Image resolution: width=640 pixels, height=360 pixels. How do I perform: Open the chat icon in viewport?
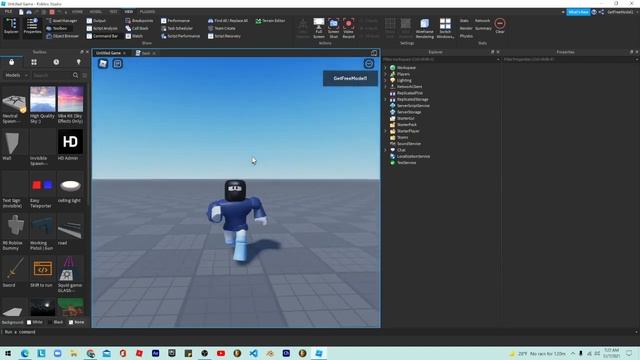pyautogui.click(x=118, y=63)
